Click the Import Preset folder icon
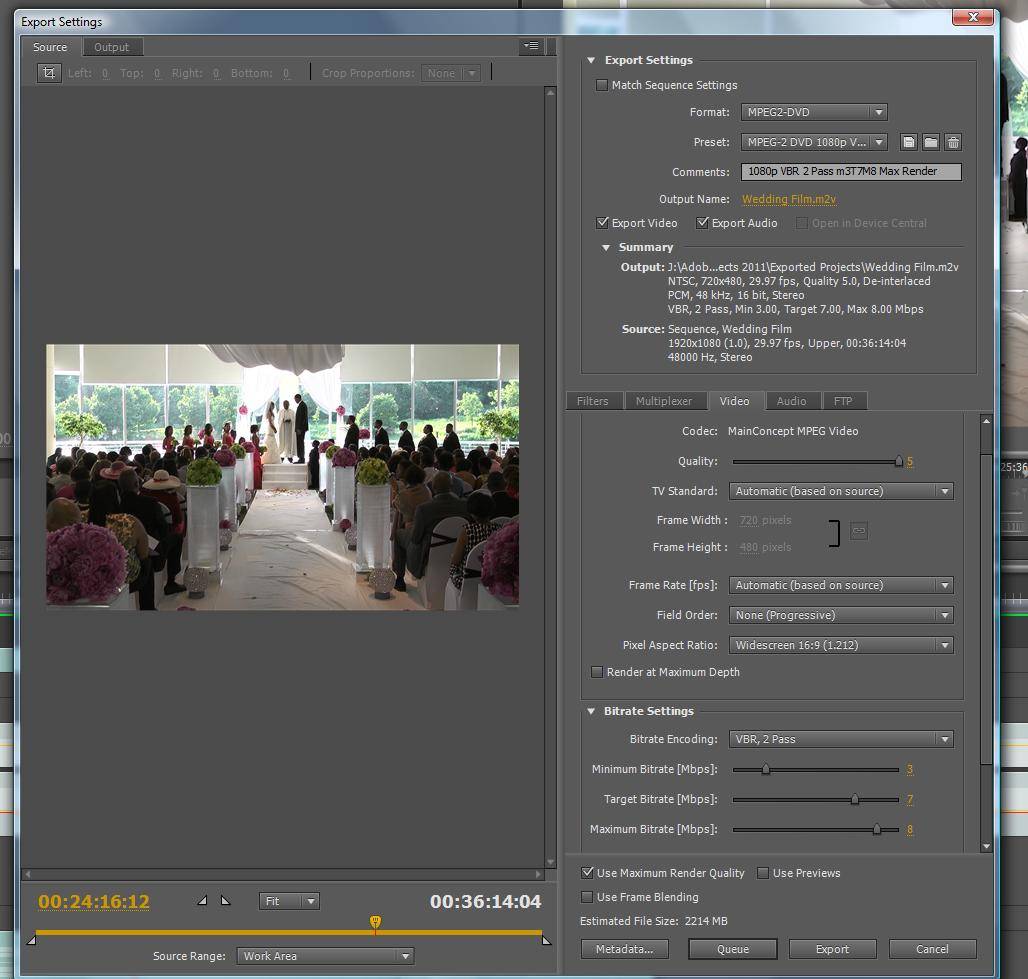 pyautogui.click(x=931, y=142)
